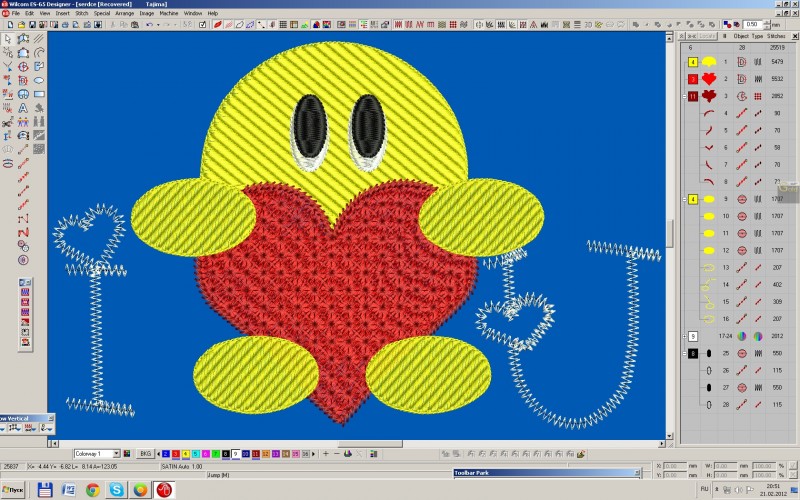
Task: Click the Open file folder icon
Action: [21, 24]
